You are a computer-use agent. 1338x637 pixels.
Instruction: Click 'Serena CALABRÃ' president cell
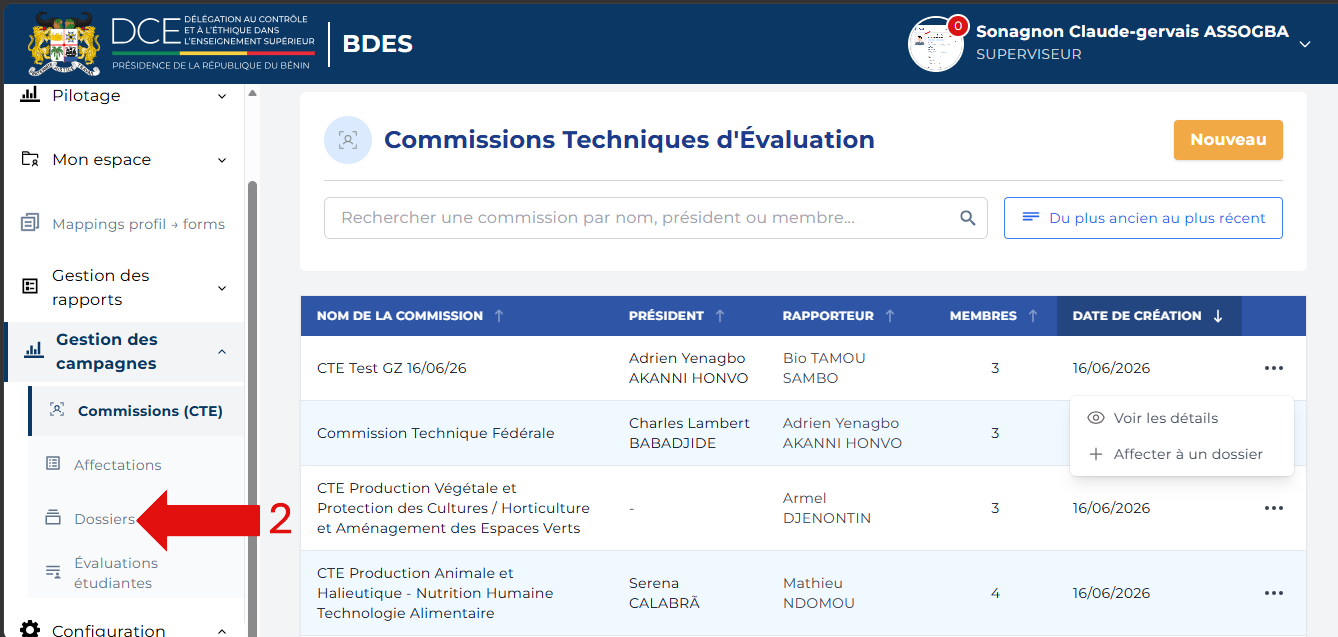click(x=664, y=593)
